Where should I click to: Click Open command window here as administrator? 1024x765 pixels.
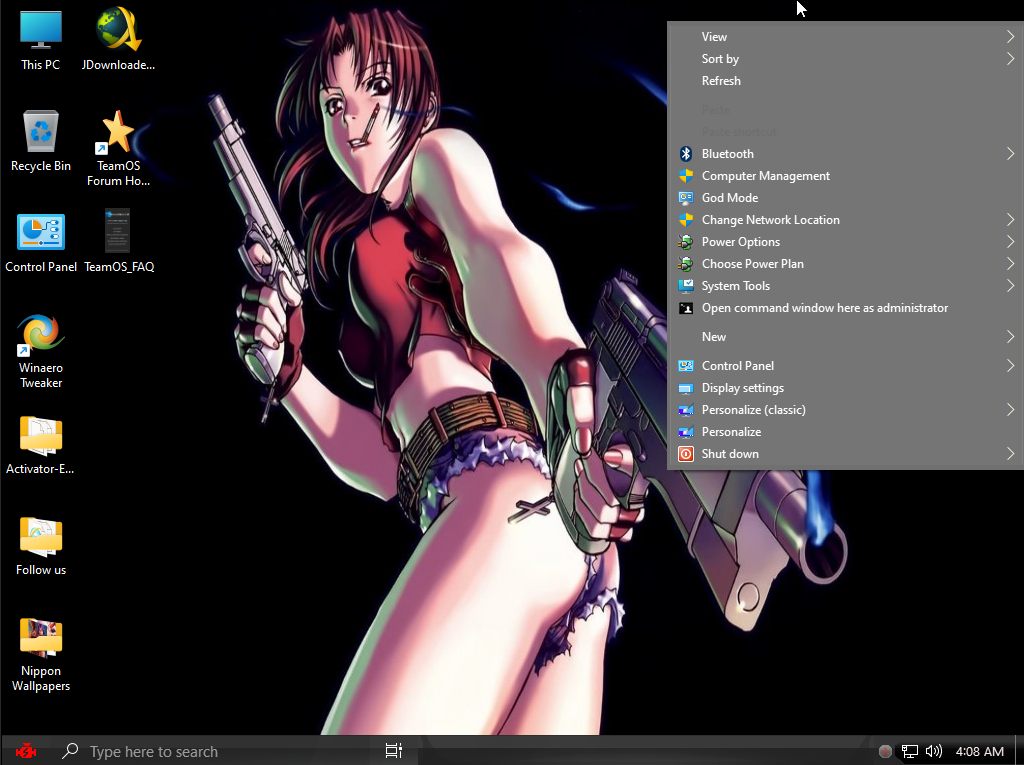824,308
